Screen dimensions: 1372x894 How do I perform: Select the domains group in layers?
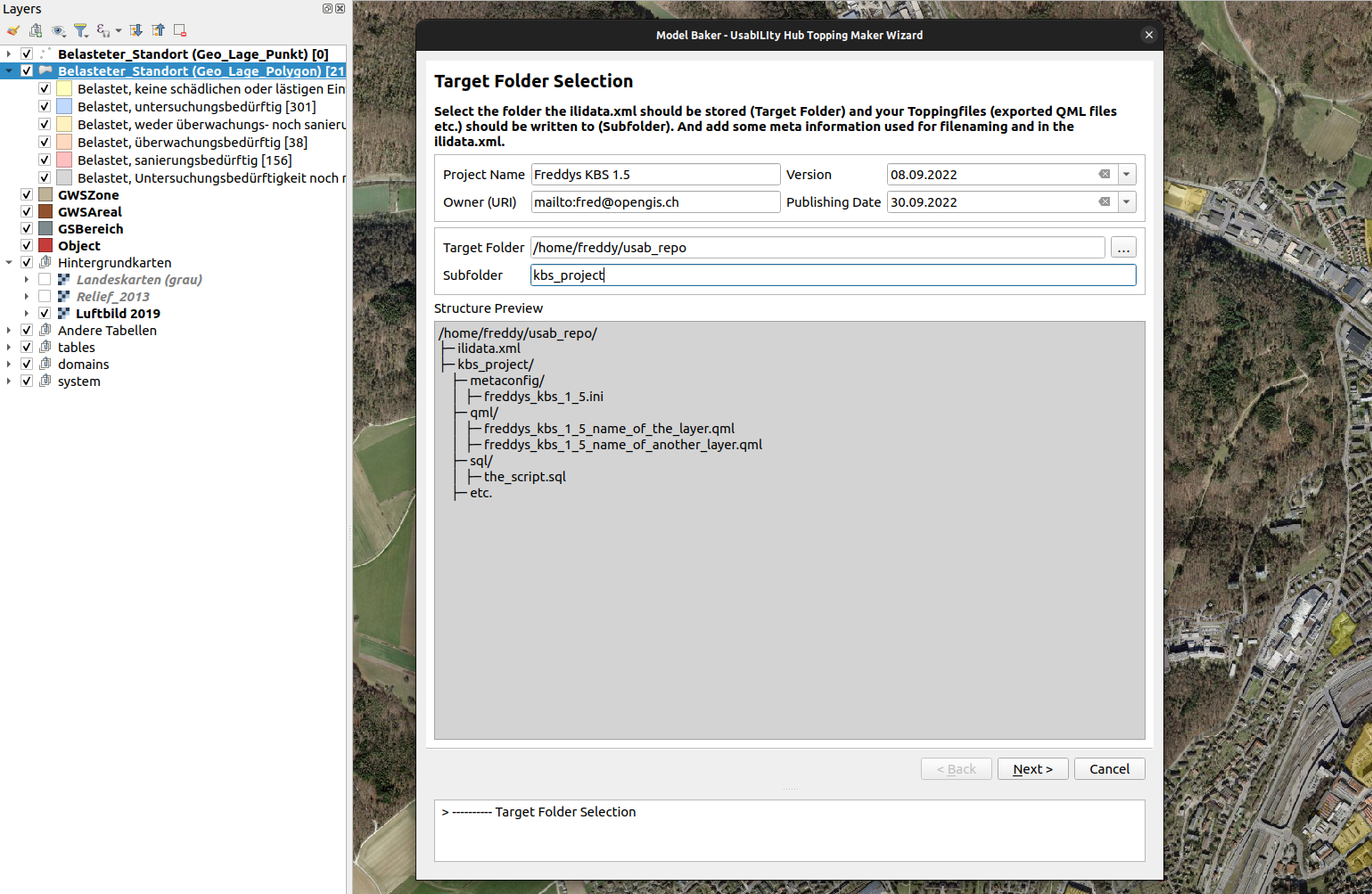[x=83, y=365]
